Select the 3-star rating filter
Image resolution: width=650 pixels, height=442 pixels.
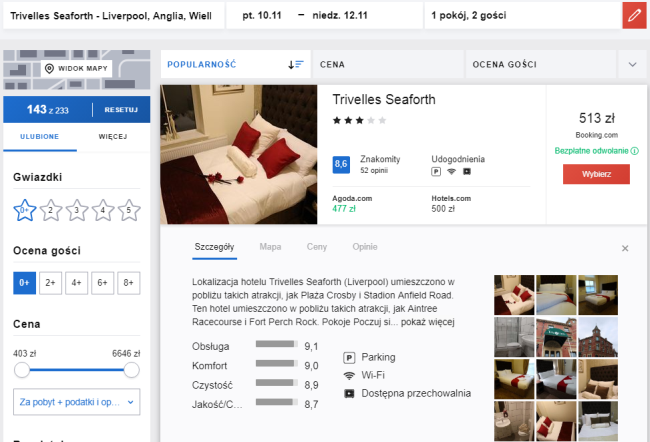pos(77,210)
